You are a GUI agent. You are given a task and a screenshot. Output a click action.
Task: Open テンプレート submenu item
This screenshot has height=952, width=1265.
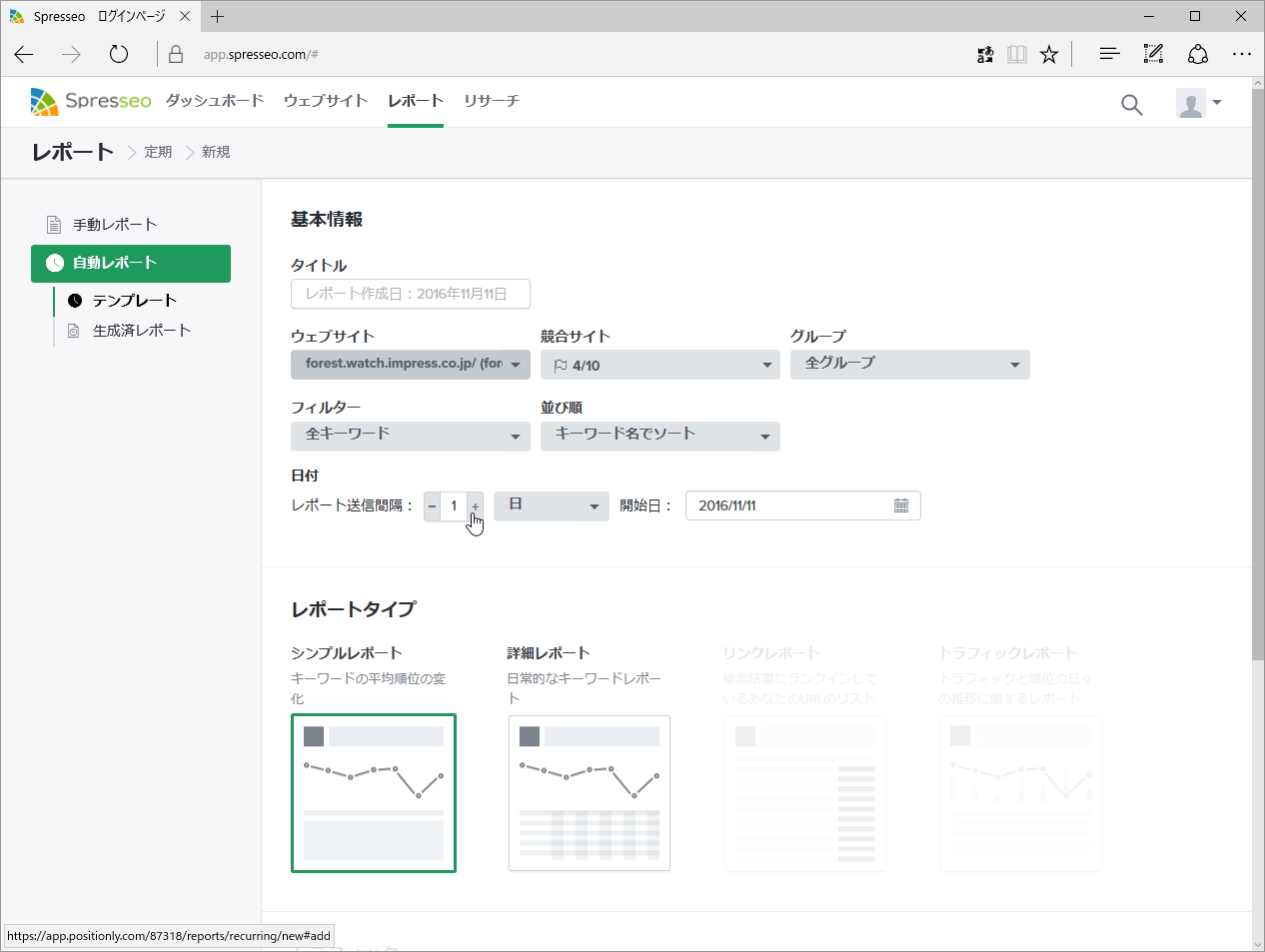coord(135,301)
